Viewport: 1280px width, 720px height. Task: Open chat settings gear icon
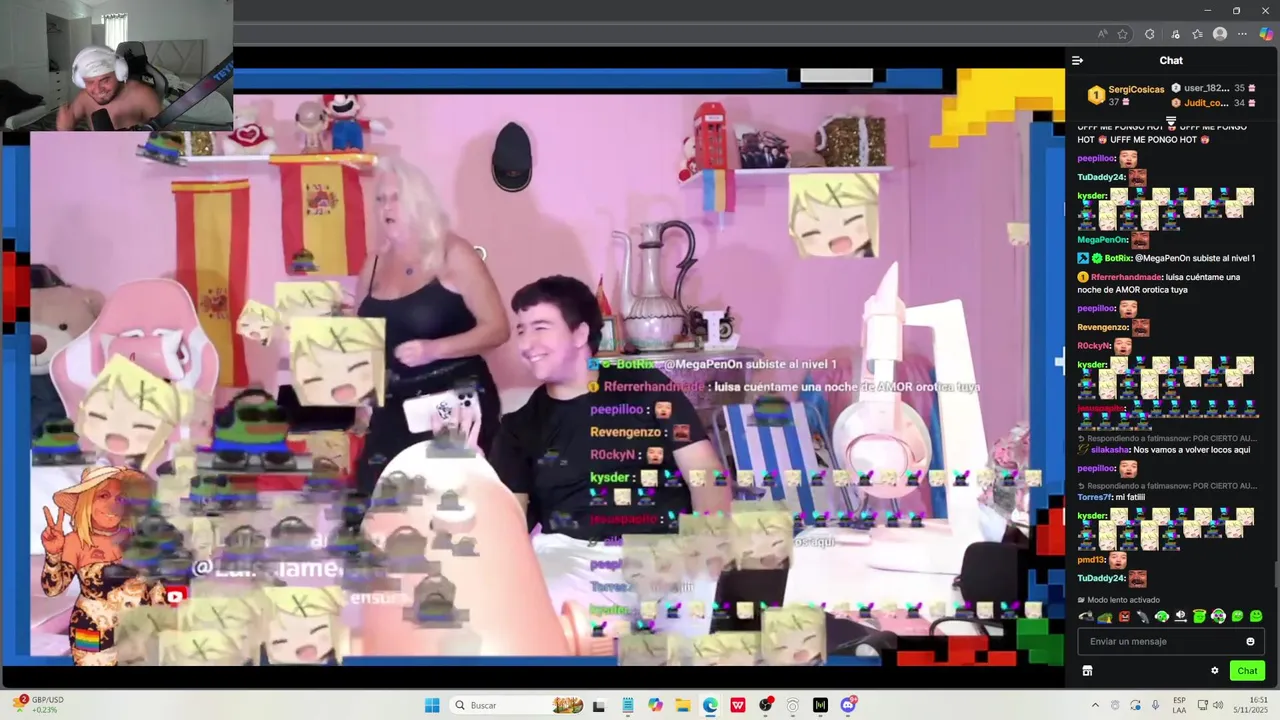click(x=1215, y=671)
